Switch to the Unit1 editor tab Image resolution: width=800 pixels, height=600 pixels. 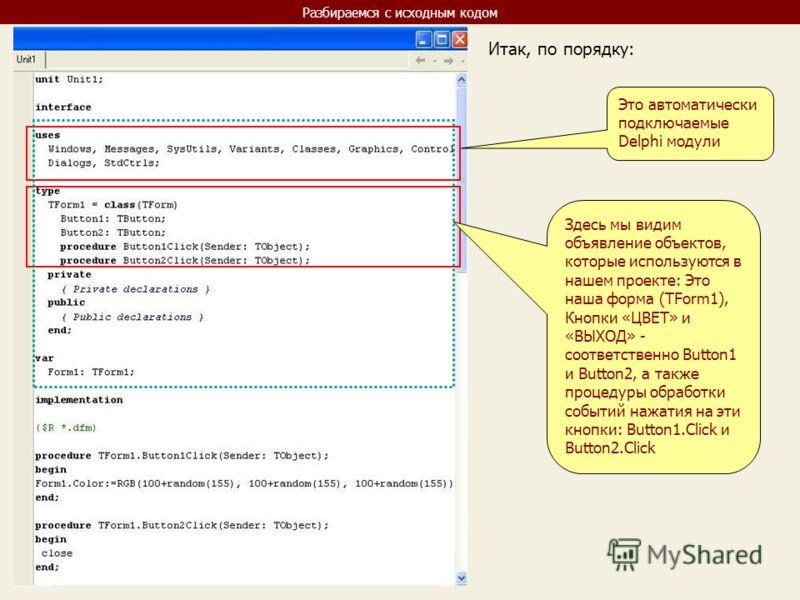(x=27, y=60)
